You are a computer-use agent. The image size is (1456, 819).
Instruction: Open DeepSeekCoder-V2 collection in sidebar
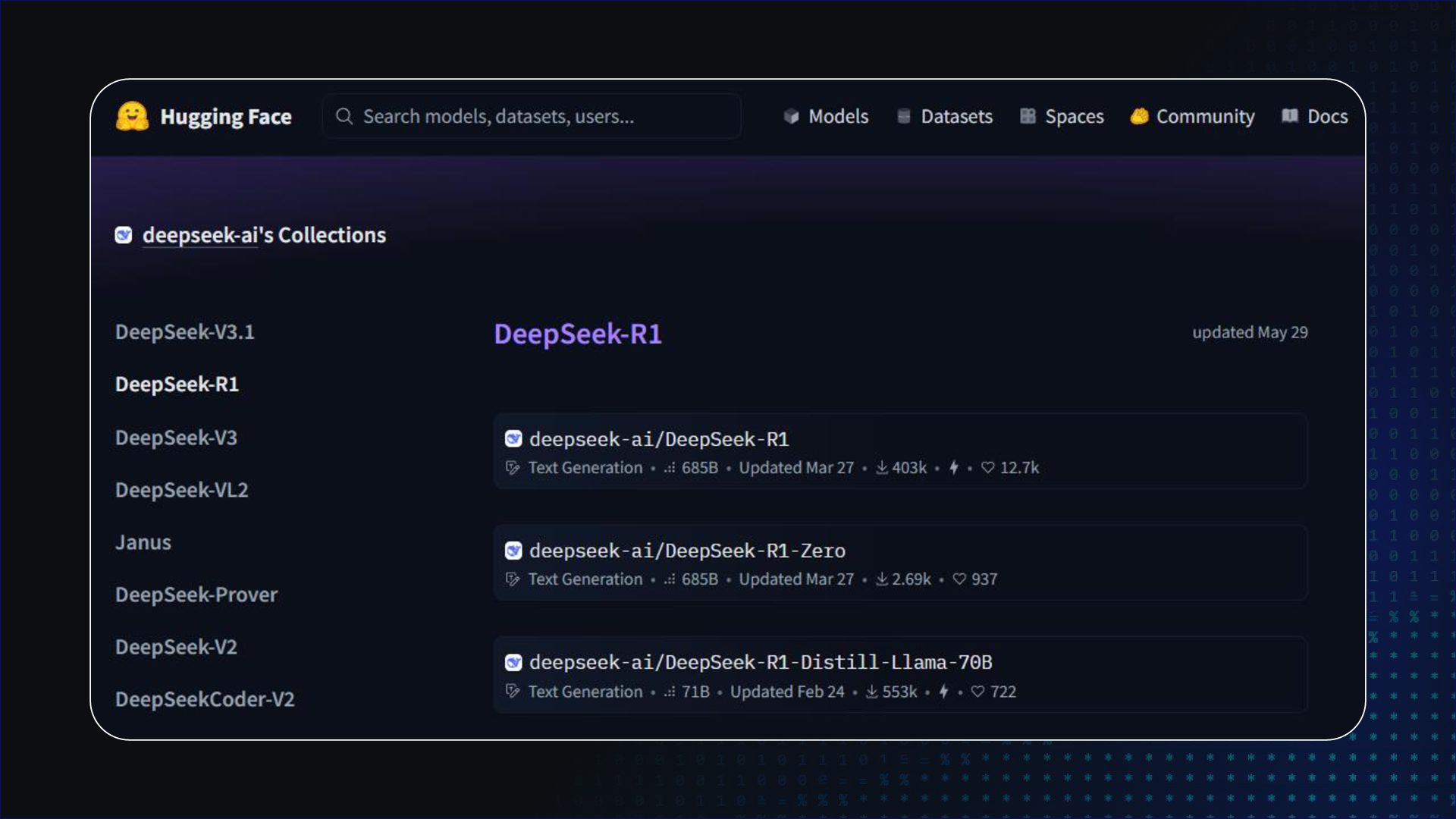(205, 699)
